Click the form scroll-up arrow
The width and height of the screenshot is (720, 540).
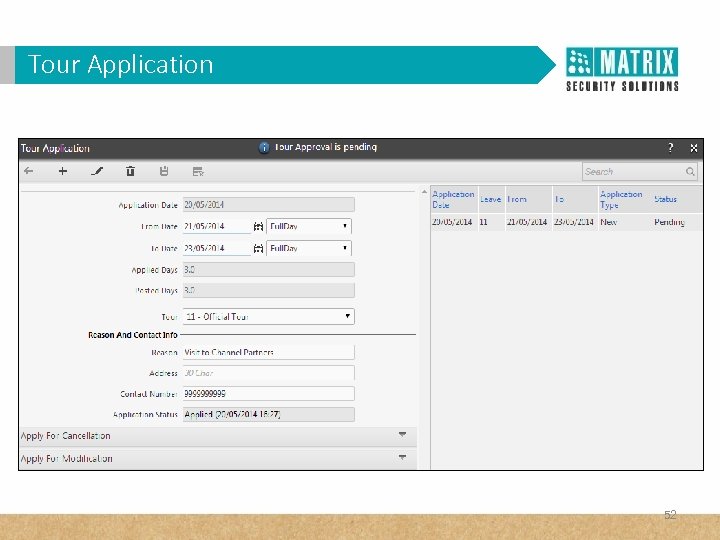pos(424,192)
